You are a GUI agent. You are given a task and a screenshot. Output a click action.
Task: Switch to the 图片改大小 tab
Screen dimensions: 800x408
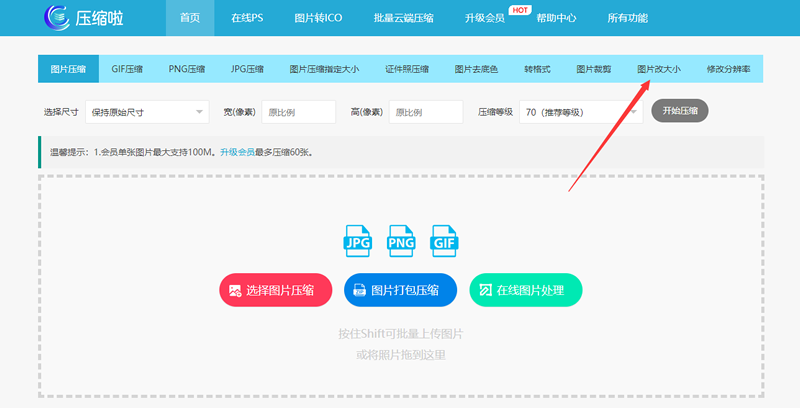click(659, 69)
